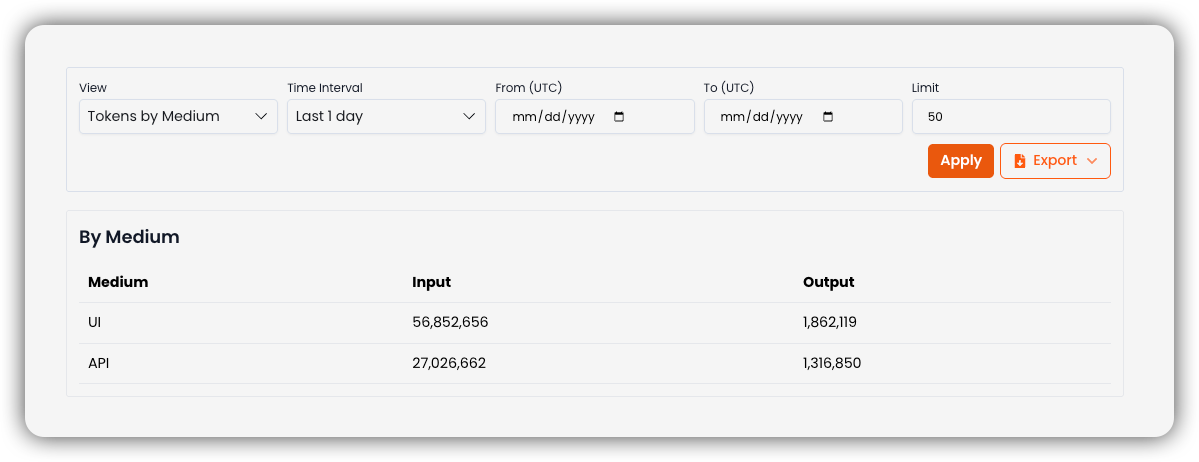Open the Time Interval dropdown showing Last 1 day

(x=386, y=116)
